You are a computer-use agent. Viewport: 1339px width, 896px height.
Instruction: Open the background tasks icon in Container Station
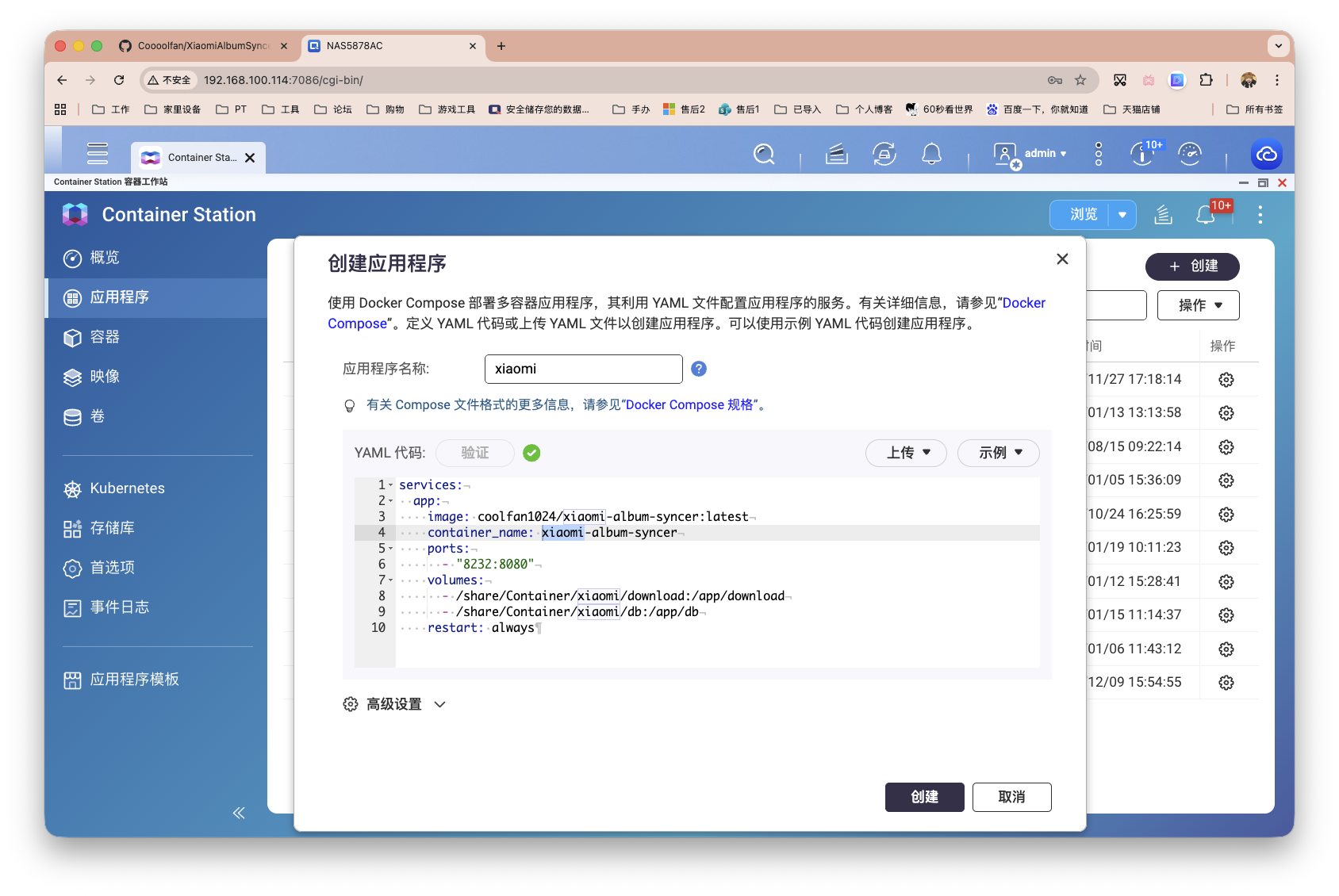click(1163, 214)
